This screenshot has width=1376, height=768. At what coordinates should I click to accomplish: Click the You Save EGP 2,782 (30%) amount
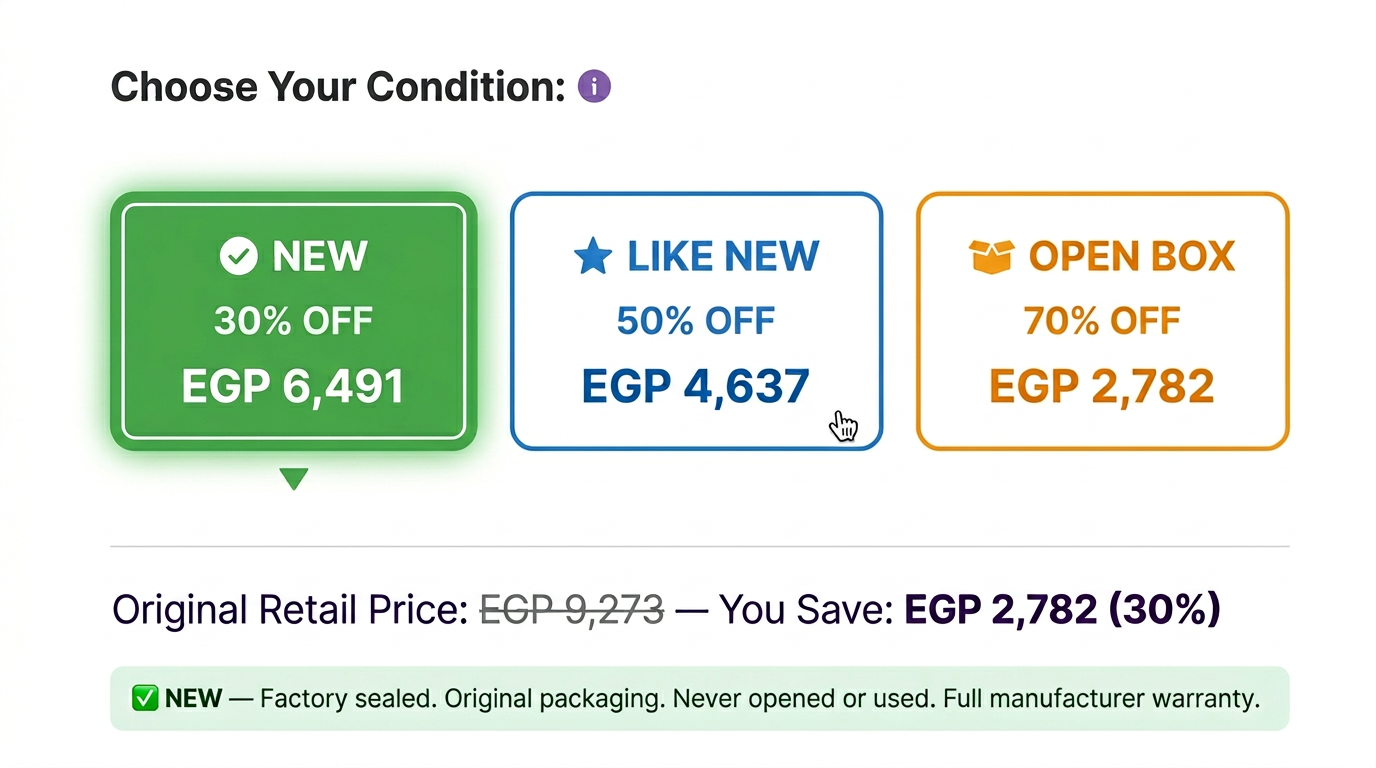(1062, 609)
